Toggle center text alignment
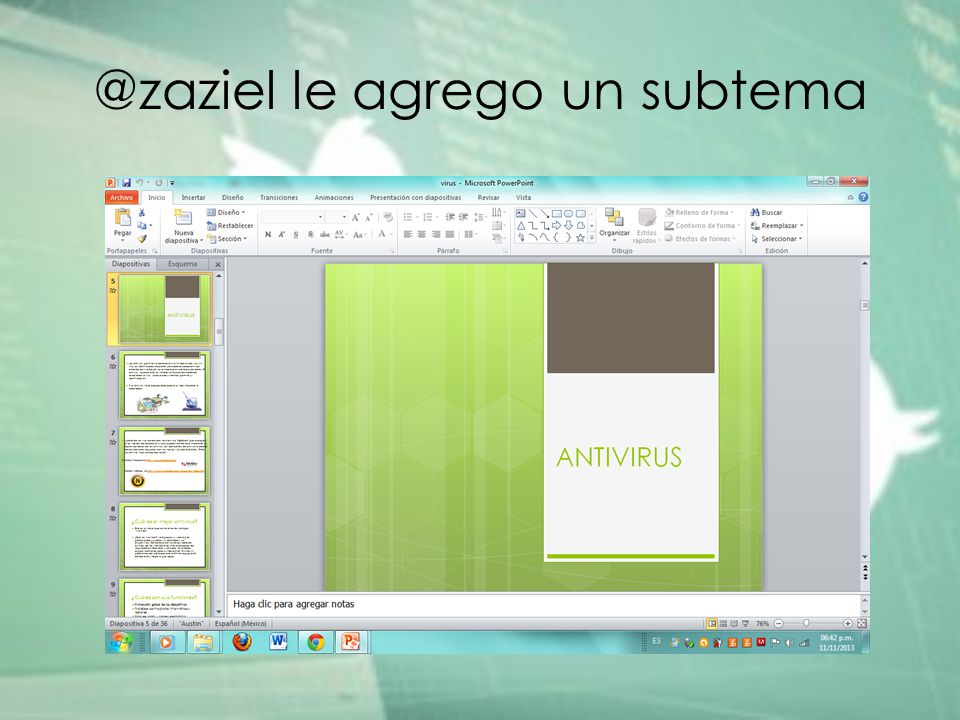Screen dimensions: 960x720 [x=422, y=234]
